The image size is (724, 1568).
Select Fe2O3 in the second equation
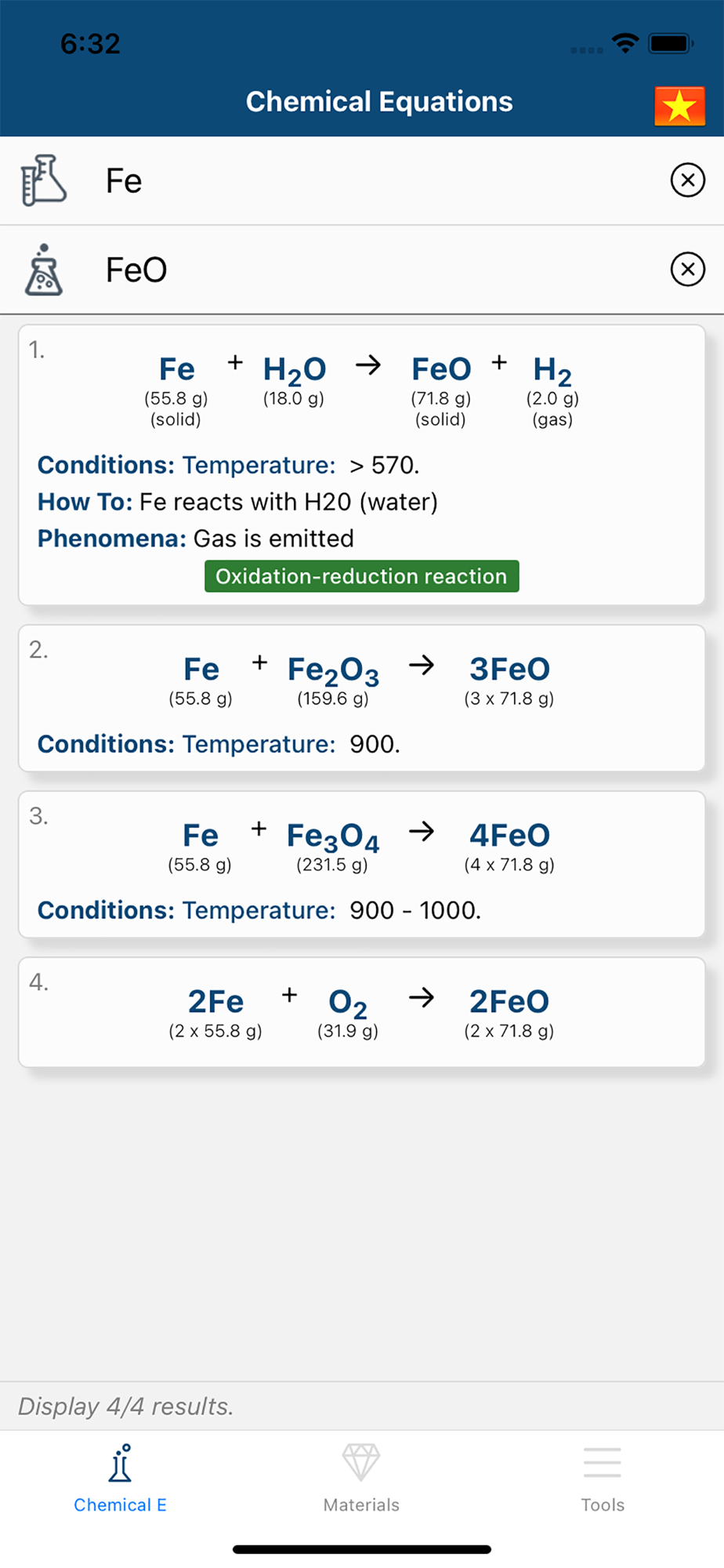tap(333, 670)
